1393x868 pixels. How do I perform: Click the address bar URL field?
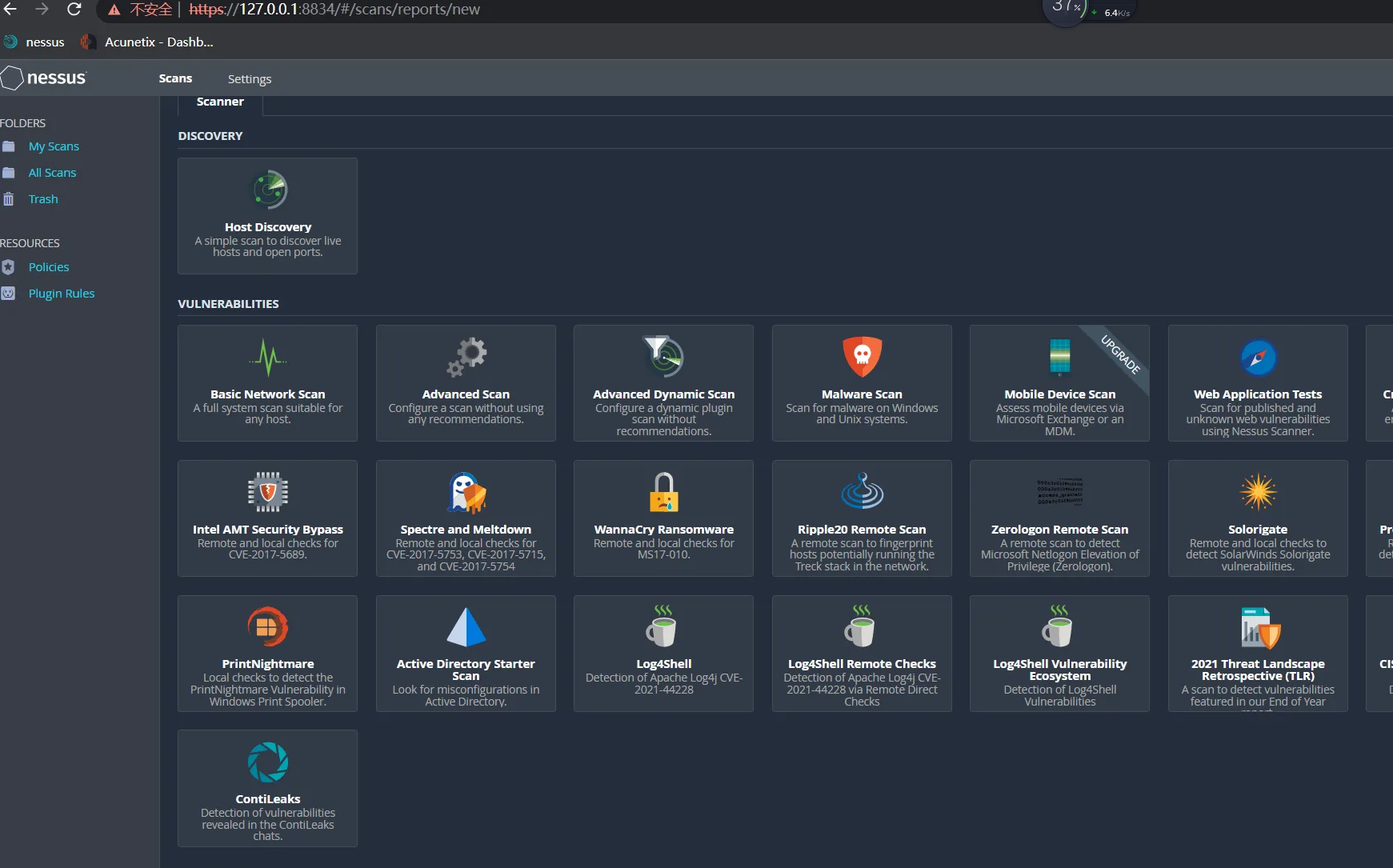tap(334, 10)
